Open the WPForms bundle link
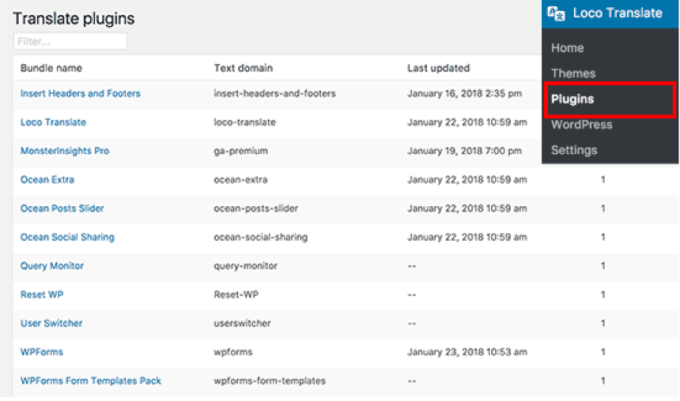The height and width of the screenshot is (401, 680). pos(42,352)
